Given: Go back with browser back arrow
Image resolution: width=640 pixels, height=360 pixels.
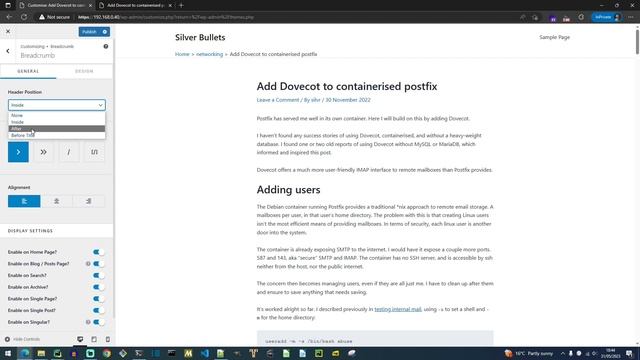Looking at the screenshot, I should (9, 17).
